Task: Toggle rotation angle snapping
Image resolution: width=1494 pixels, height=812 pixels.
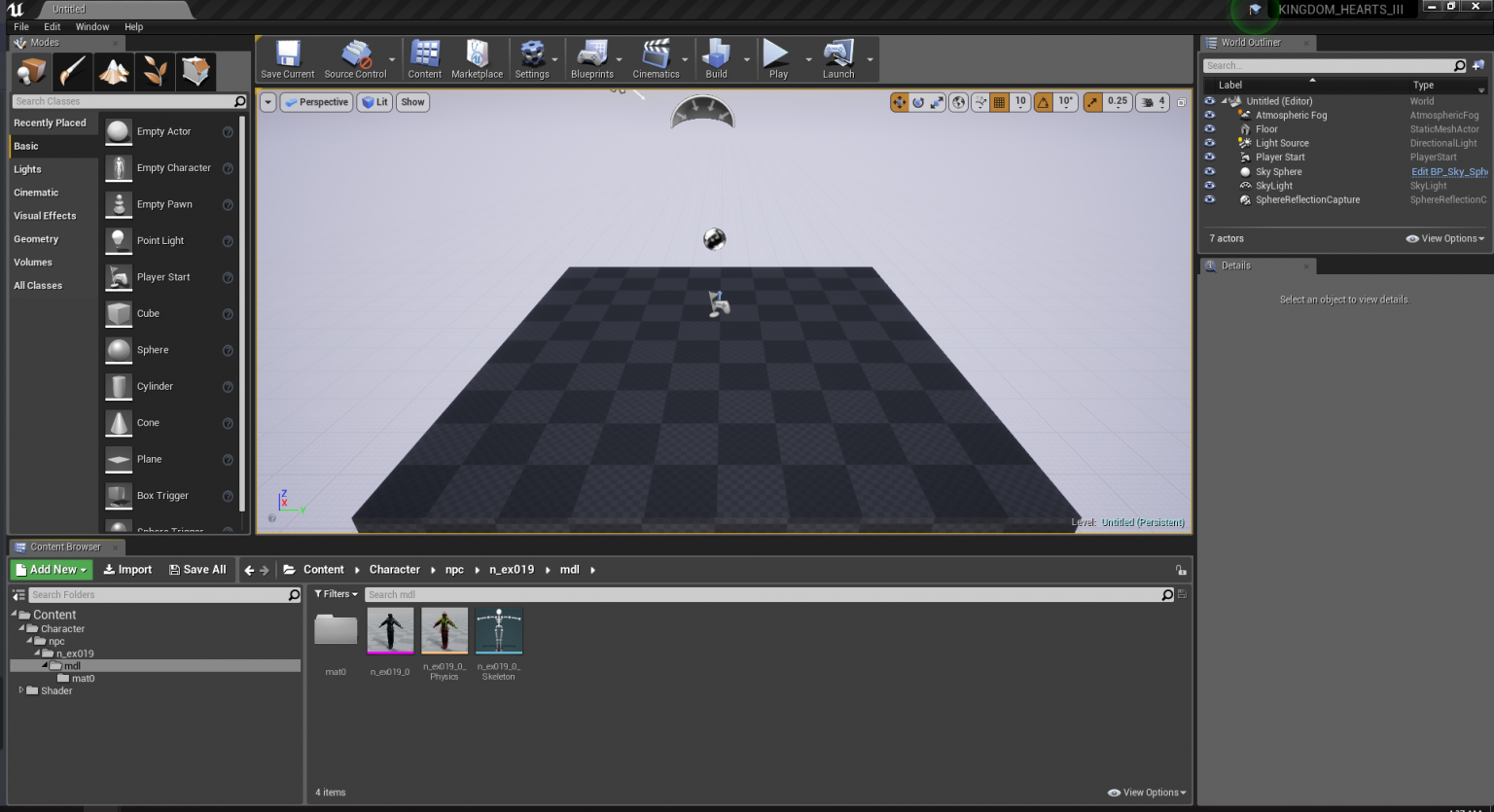Action: coord(1044,102)
